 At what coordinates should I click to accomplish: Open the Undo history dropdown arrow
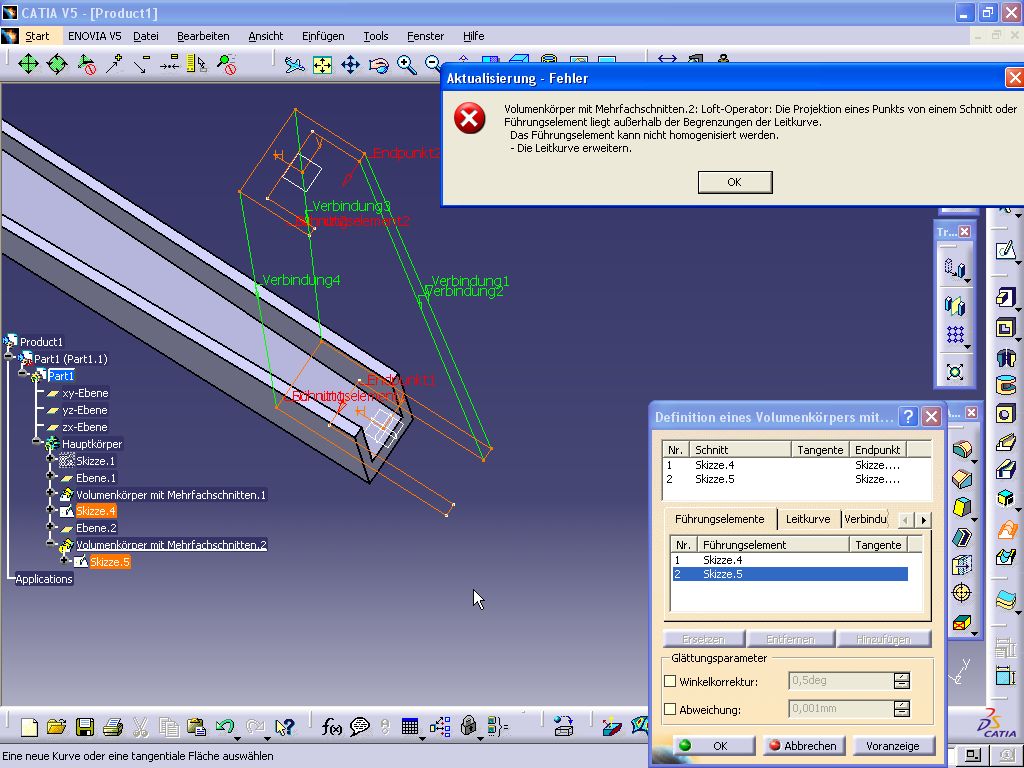236,738
